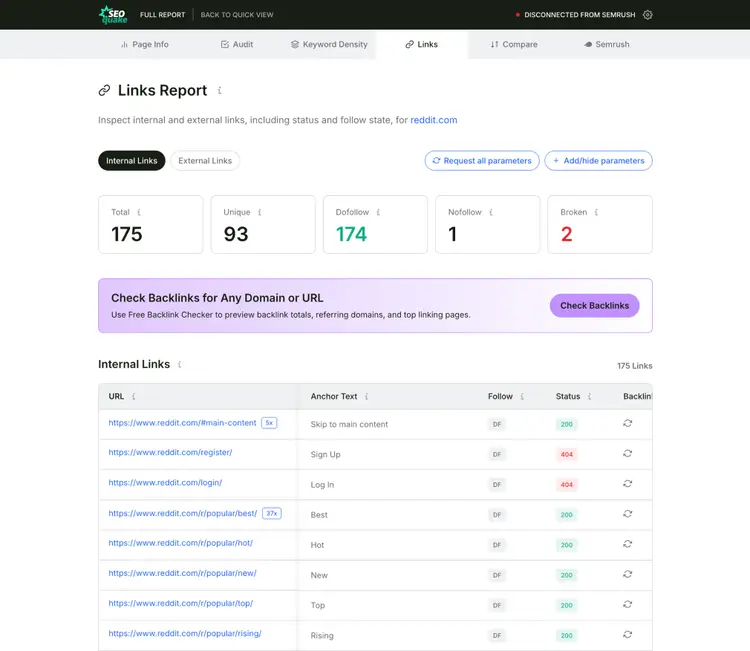Click info icon beside Total
This screenshot has height=651, width=750.
(139, 212)
